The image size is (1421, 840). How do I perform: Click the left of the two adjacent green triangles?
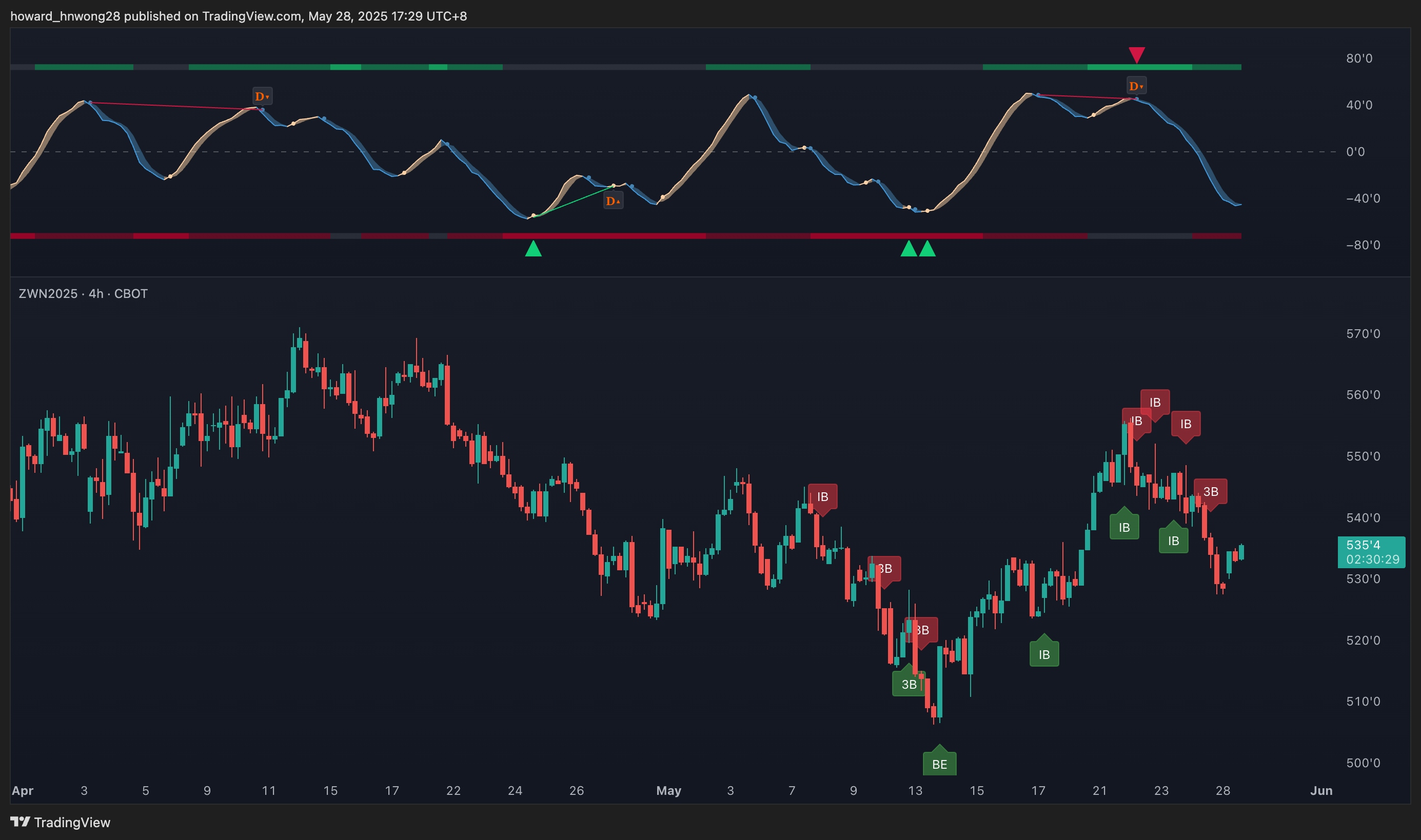click(x=908, y=249)
